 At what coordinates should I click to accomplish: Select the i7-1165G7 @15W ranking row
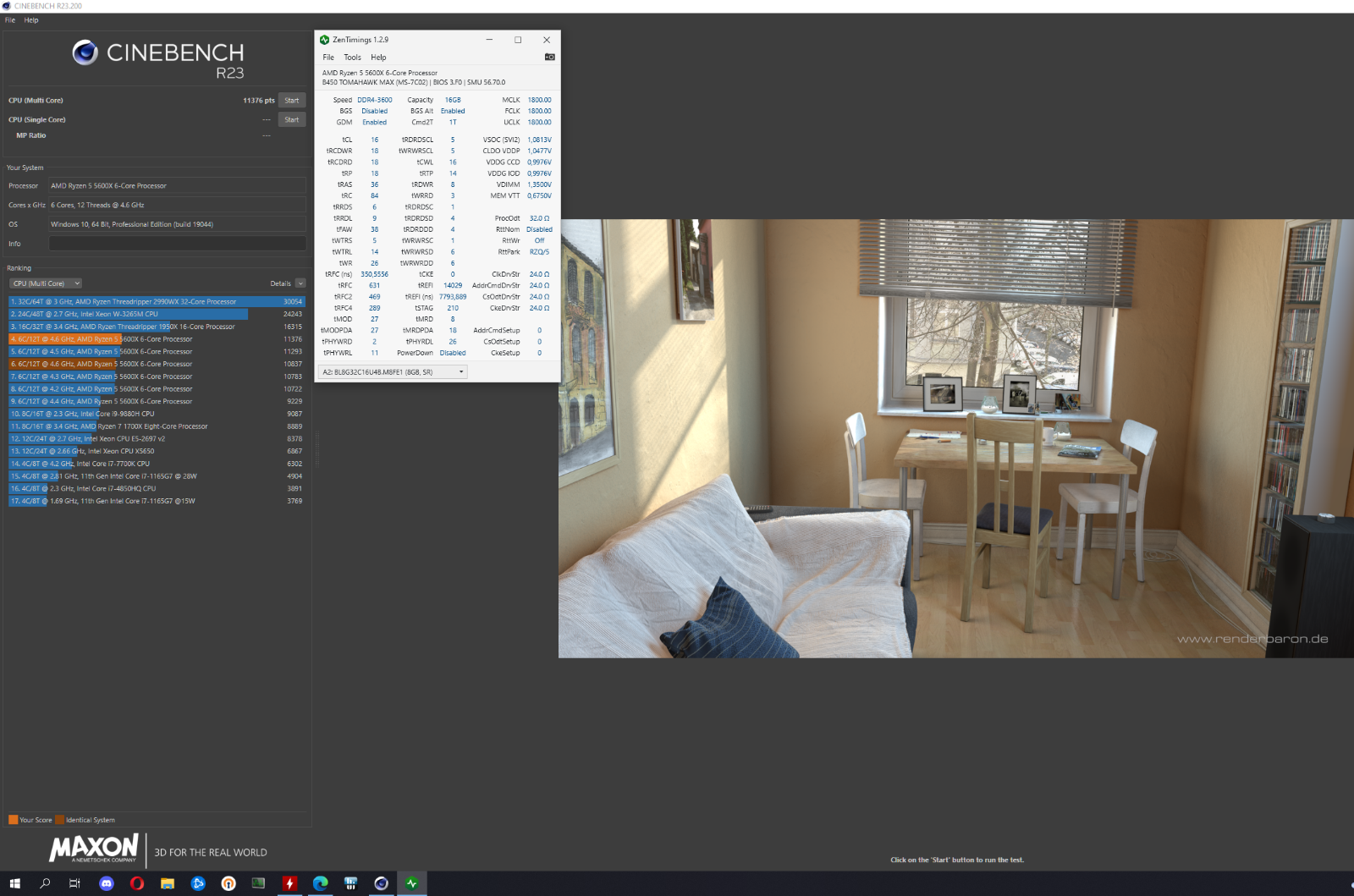(x=157, y=501)
